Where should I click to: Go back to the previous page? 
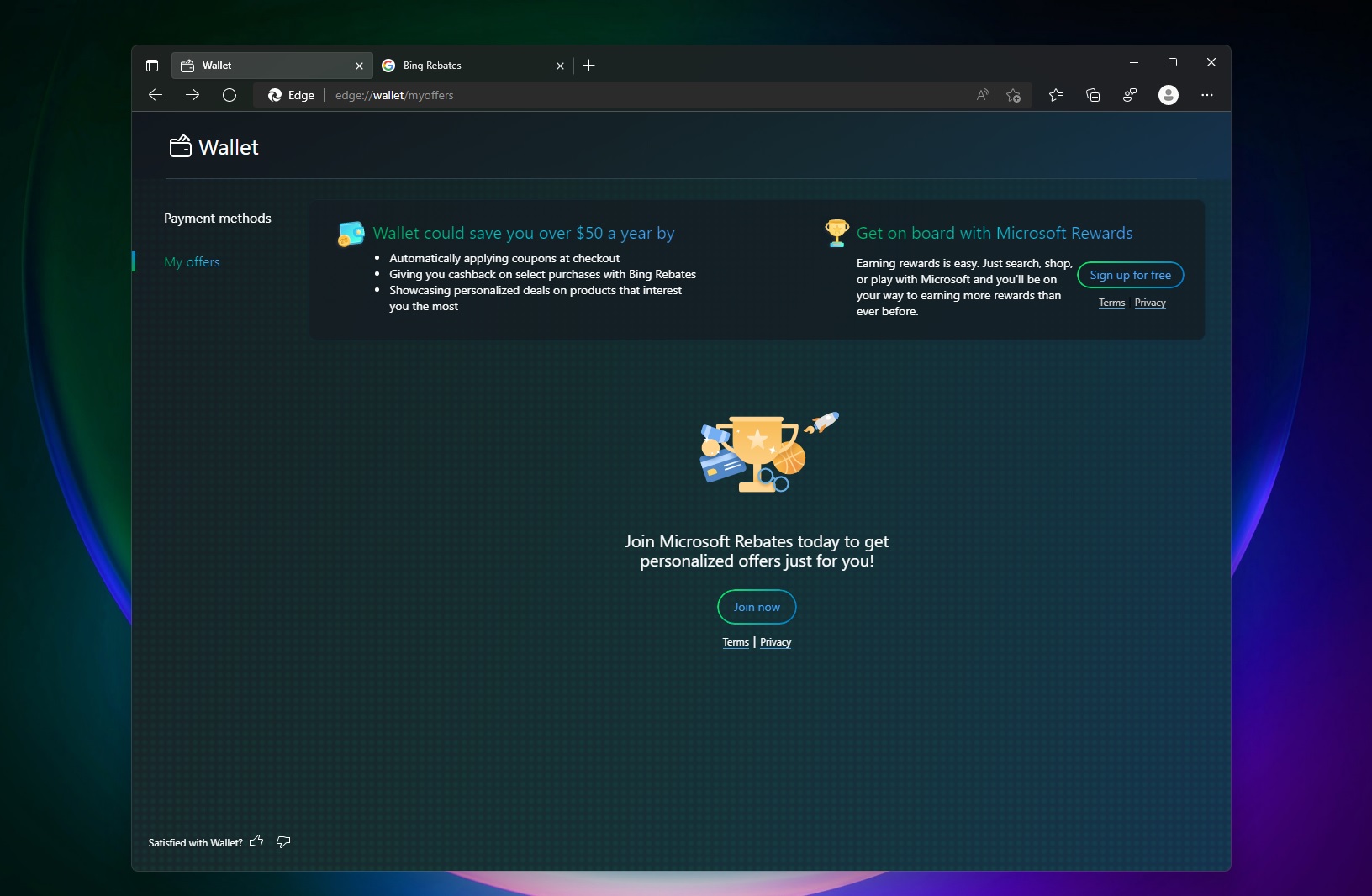(156, 95)
